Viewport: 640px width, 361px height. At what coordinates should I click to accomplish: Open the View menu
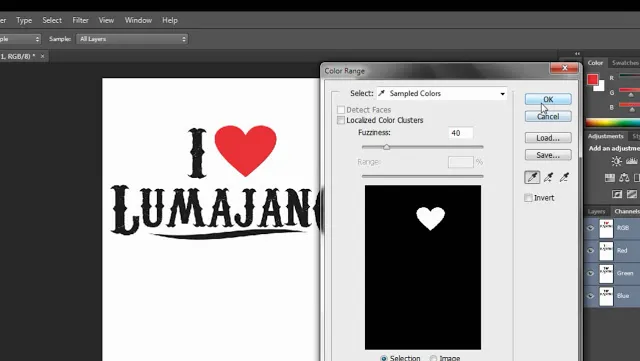click(106, 20)
